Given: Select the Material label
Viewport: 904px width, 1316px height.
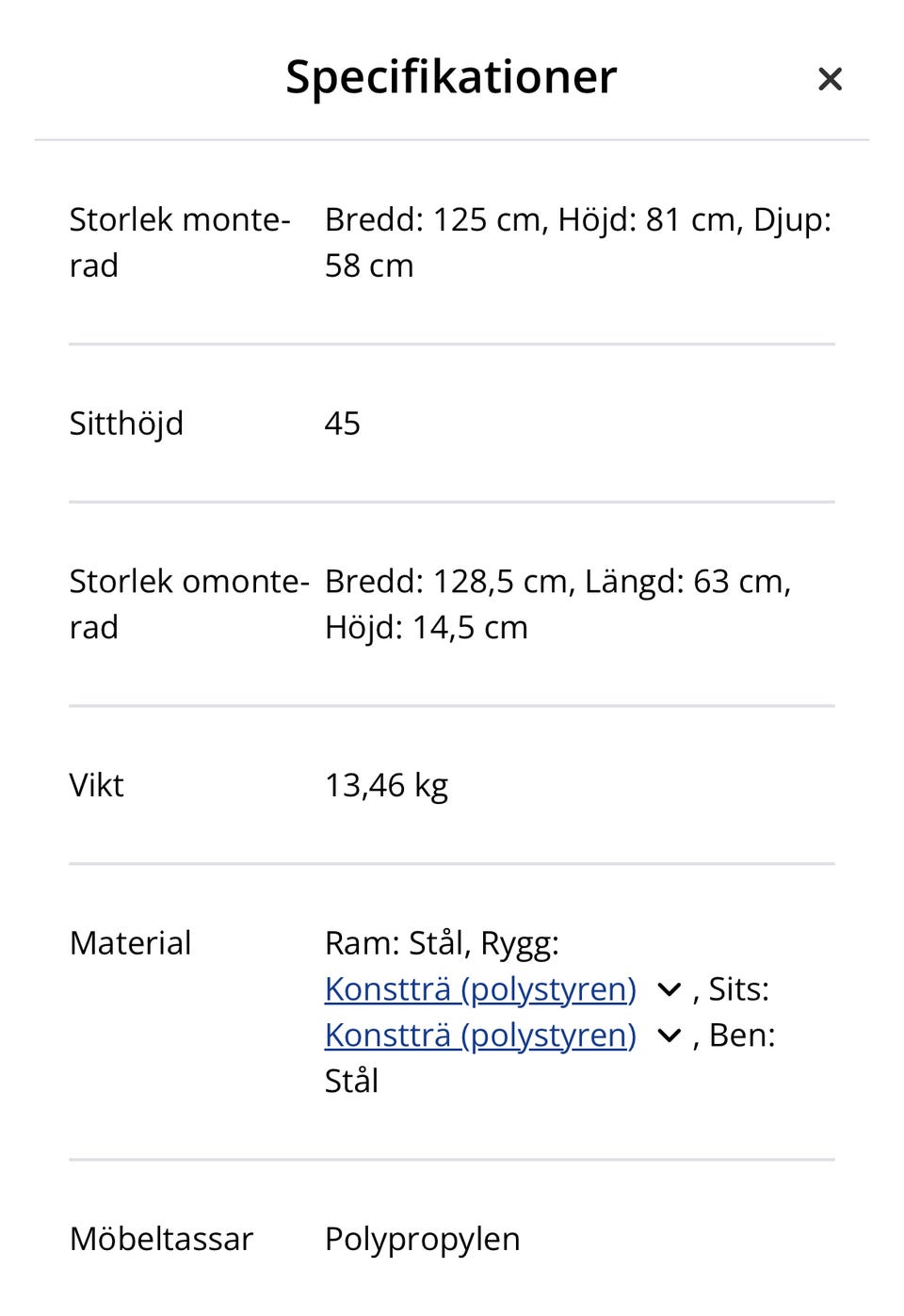Looking at the screenshot, I should [130, 943].
